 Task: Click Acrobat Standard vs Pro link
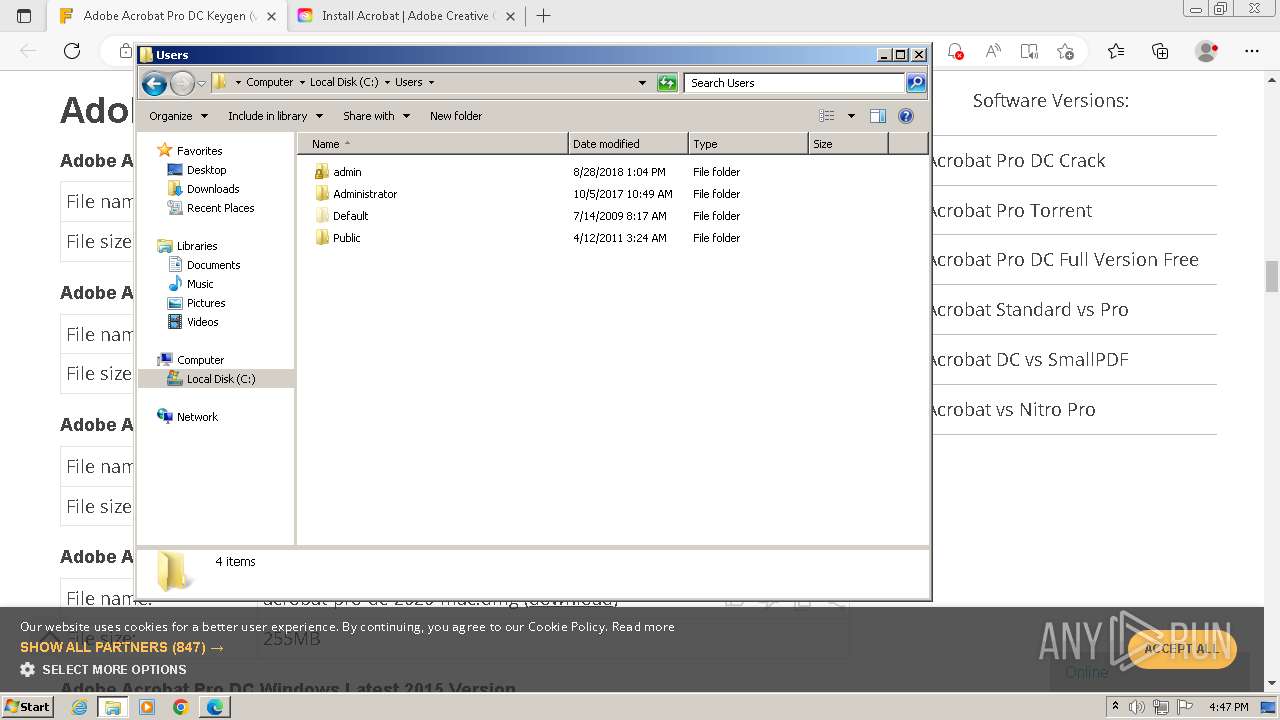[1028, 309]
